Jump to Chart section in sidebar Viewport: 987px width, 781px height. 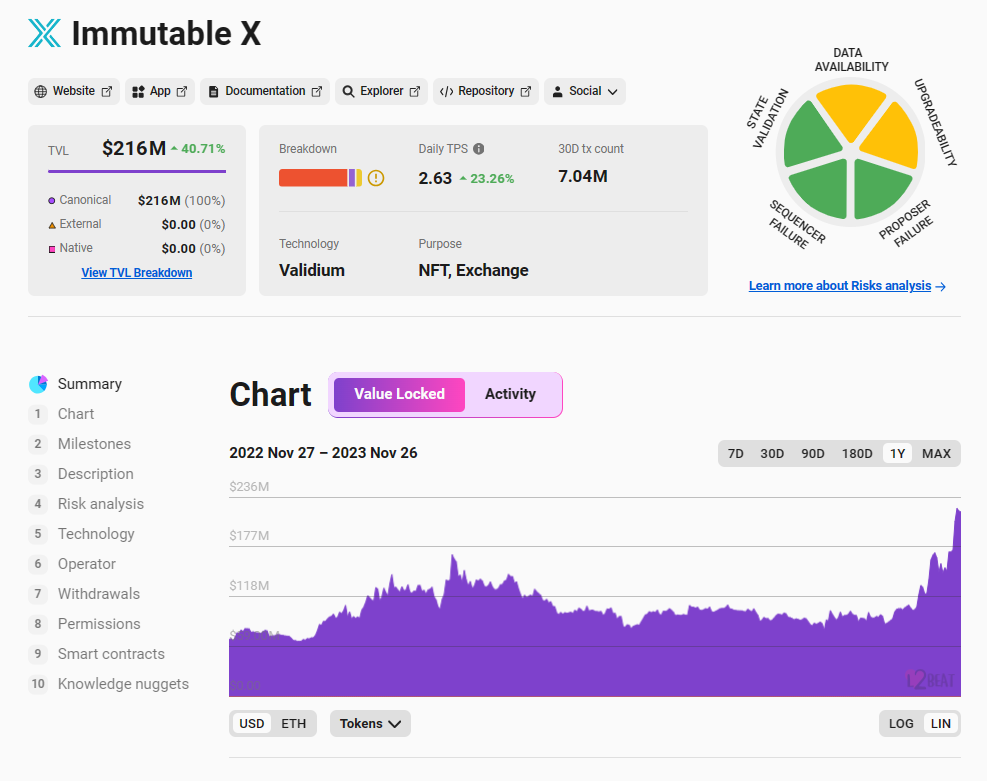[x=62, y=414]
